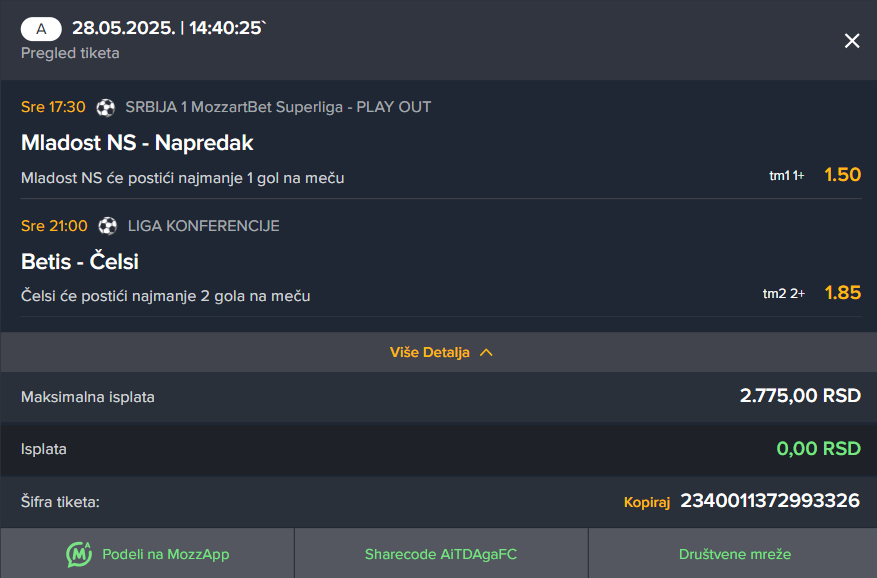Click the A badge next to the date
The height and width of the screenshot is (578, 877).
(x=41, y=29)
